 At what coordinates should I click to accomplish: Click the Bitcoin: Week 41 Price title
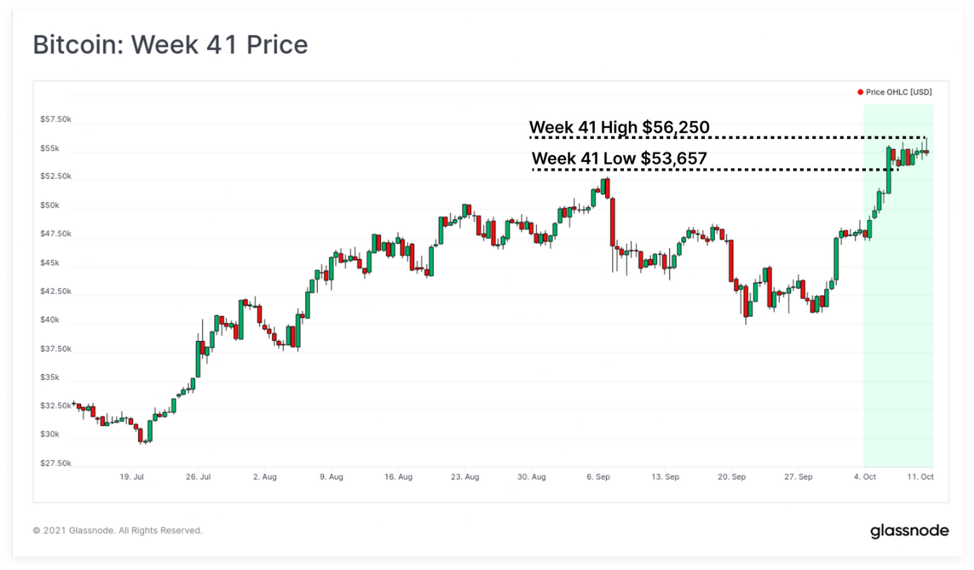[170, 45]
